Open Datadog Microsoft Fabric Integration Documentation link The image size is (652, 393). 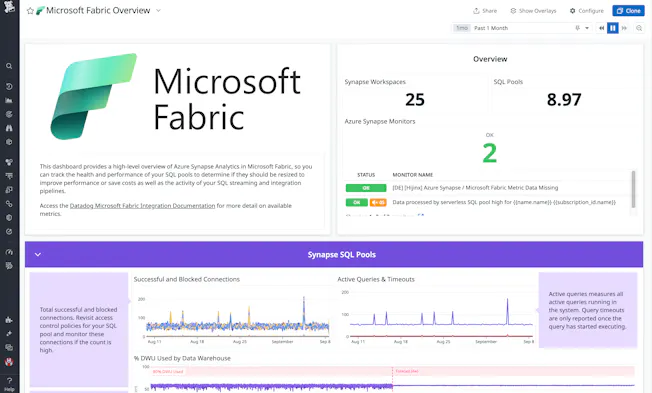click(142, 205)
